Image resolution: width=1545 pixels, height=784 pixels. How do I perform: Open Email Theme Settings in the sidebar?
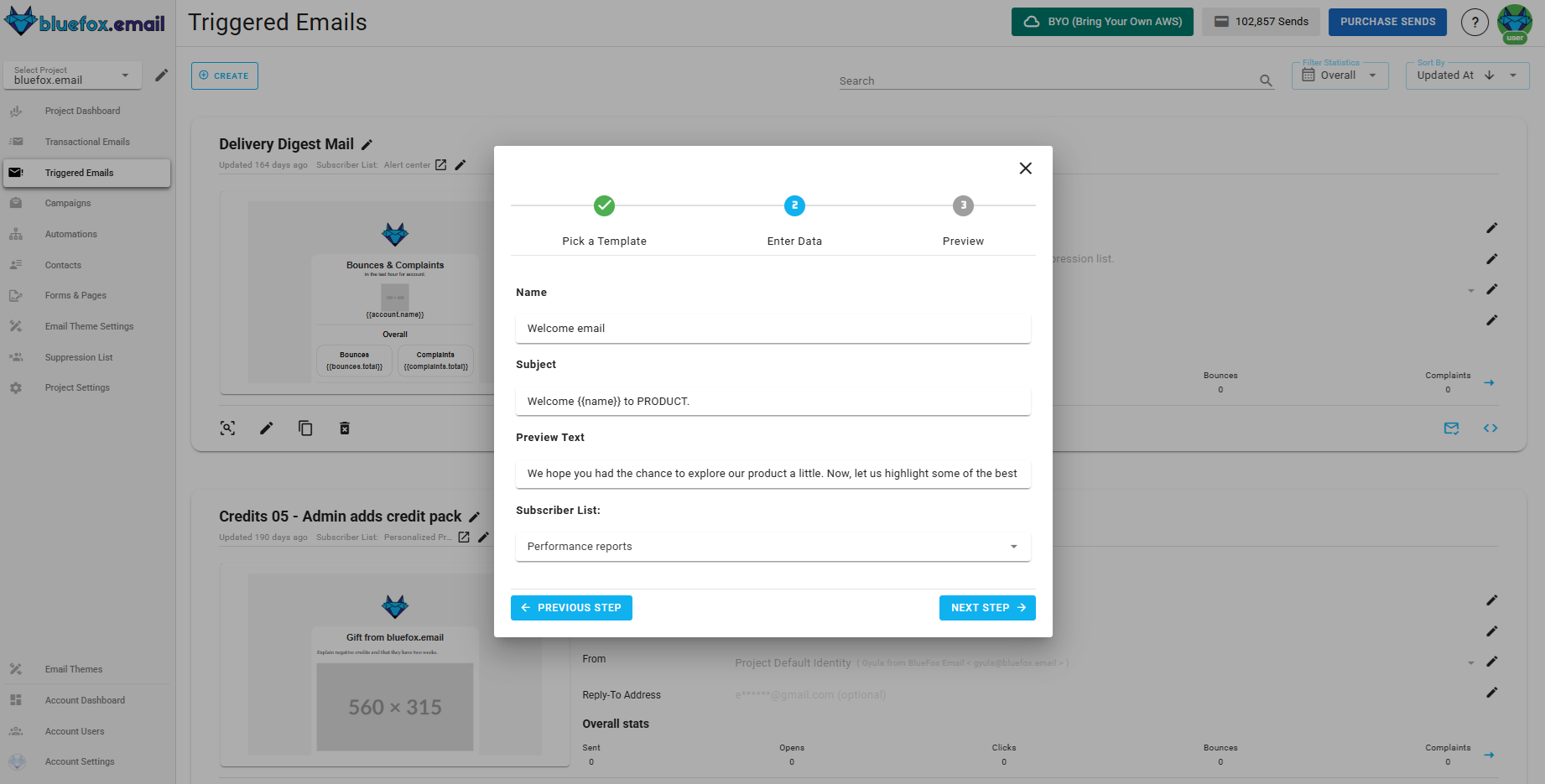89,326
